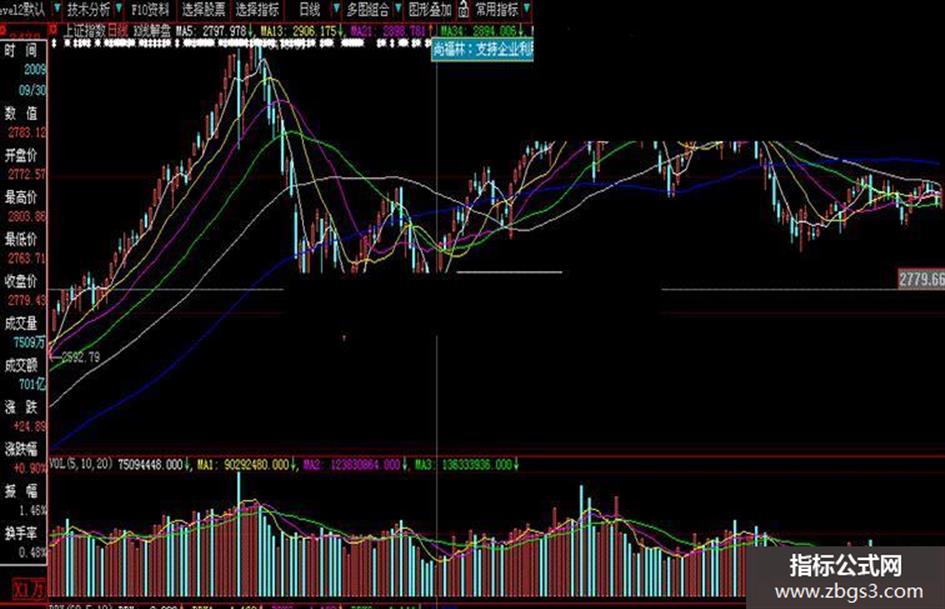This screenshot has width=945, height=609.
Task: Click the 最低价 value 2763.71
Action: pos(26,258)
